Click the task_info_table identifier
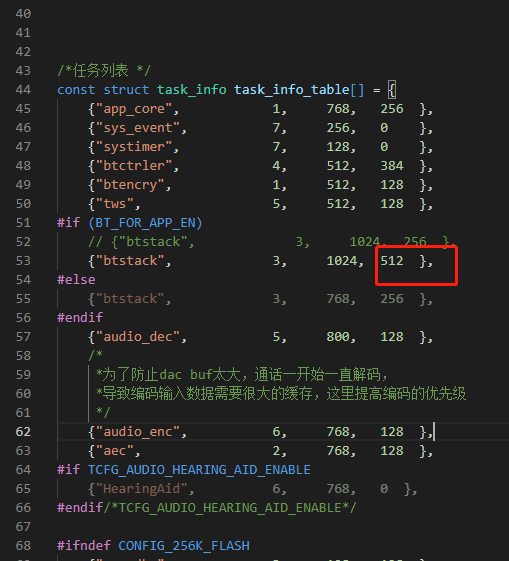 [x=292, y=89]
